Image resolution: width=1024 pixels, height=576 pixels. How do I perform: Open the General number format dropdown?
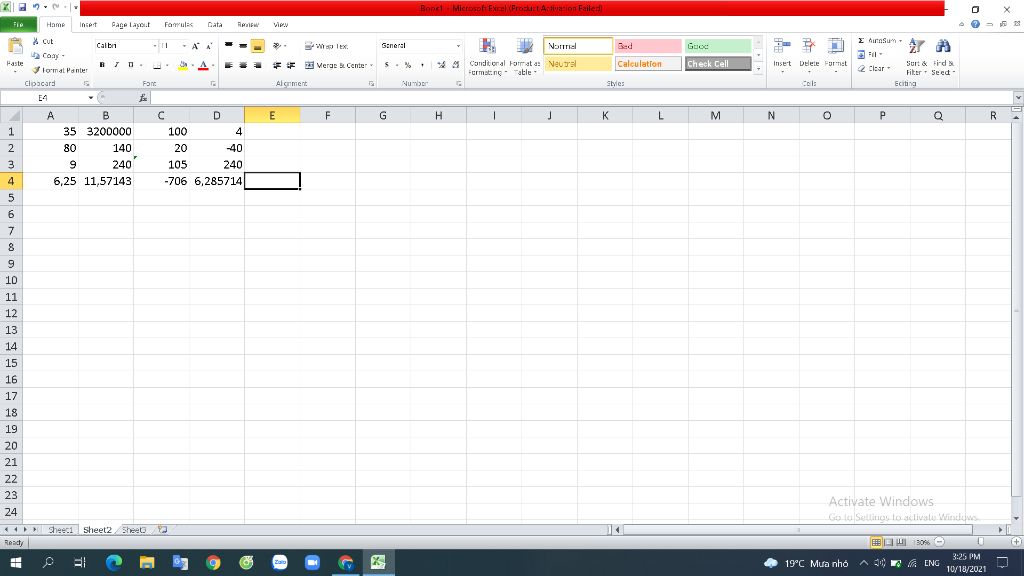point(458,46)
